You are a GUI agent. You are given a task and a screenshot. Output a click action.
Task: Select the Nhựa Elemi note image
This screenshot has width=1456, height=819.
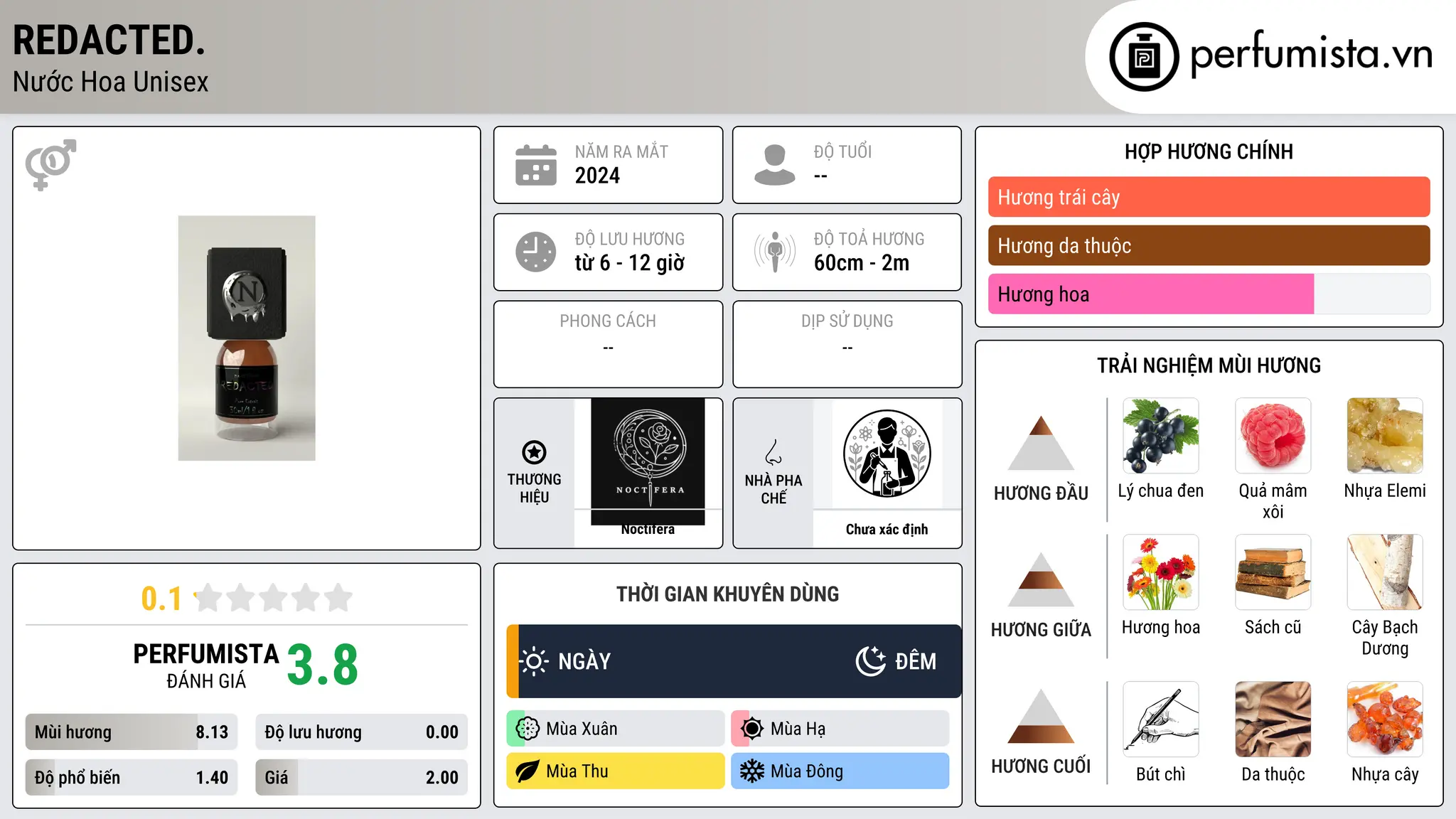pos(1385,436)
